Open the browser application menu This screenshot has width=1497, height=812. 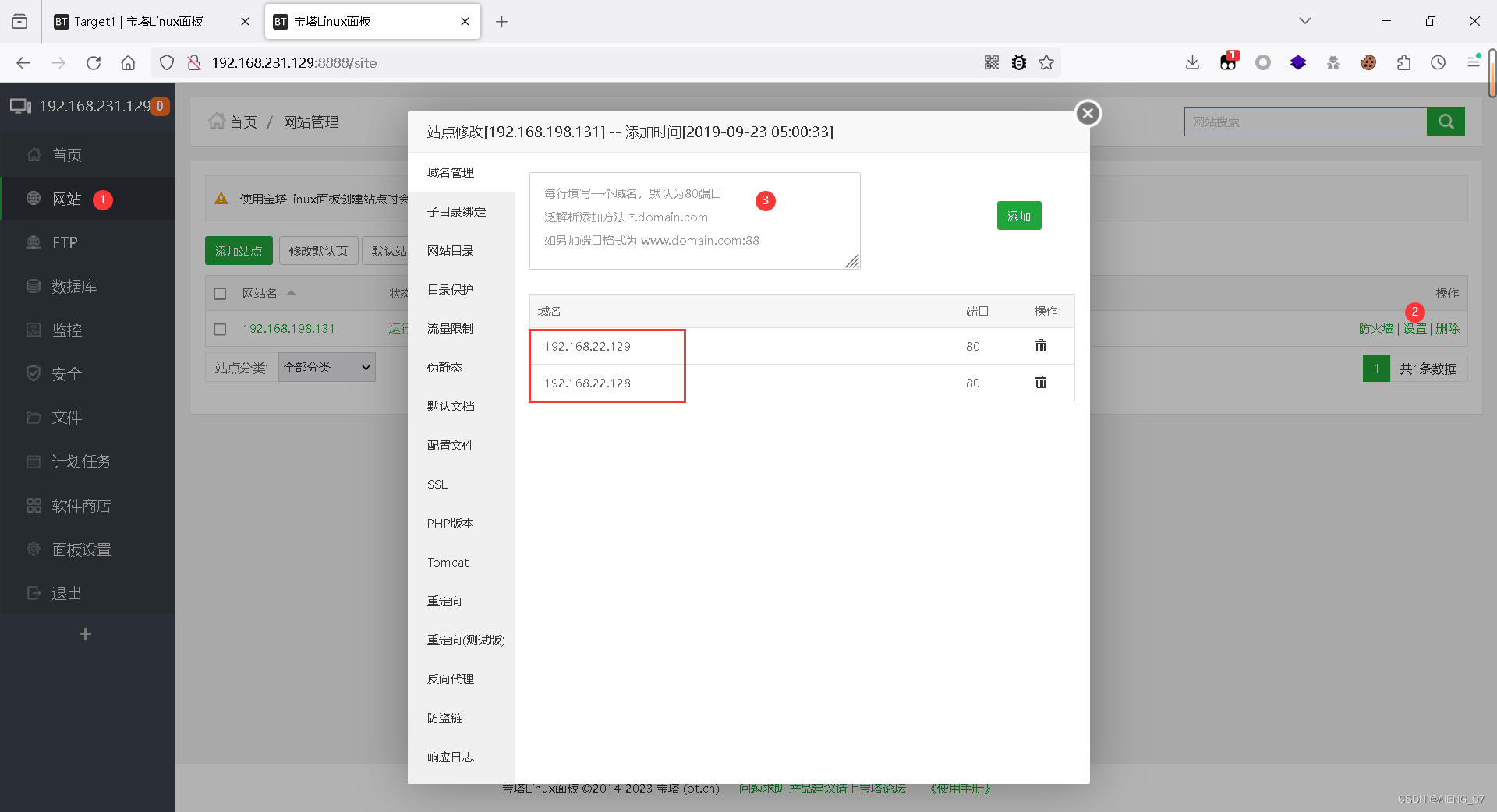[1474, 62]
